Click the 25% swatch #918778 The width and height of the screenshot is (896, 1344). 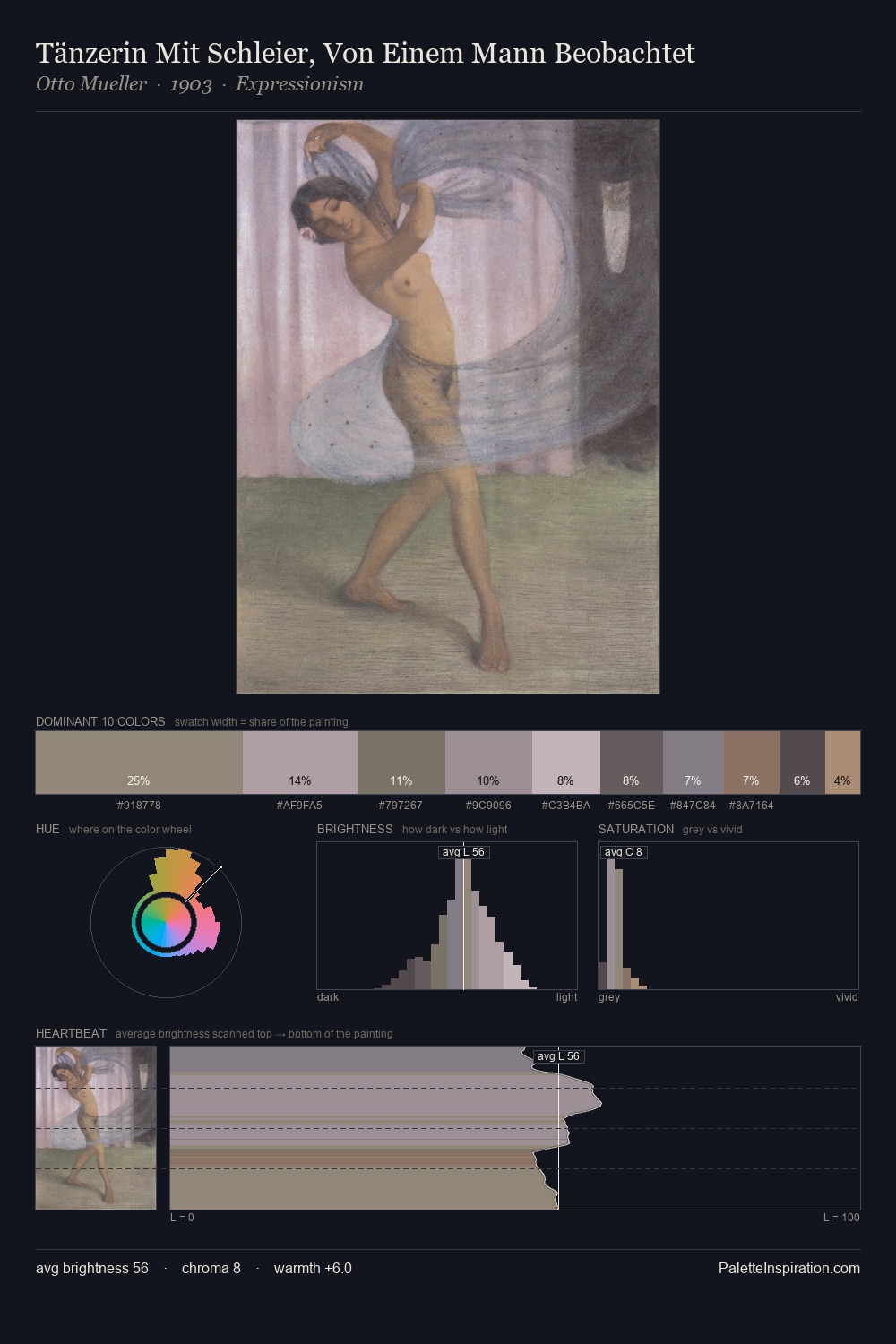[x=139, y=762]
